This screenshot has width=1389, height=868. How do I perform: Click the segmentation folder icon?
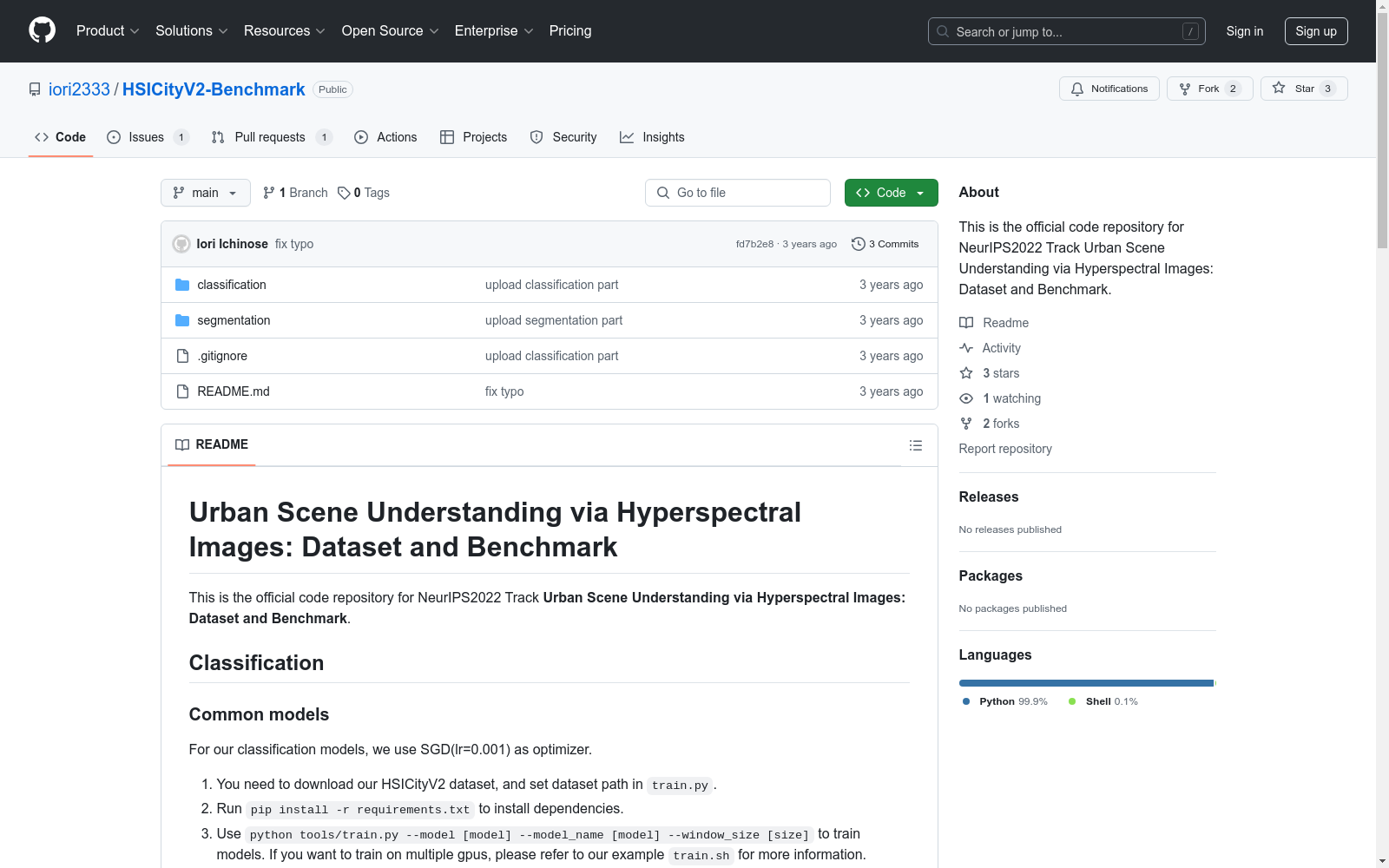click(x=182, y=320)
